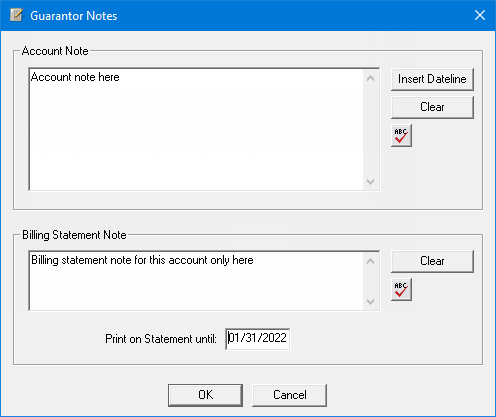Click the Billing Statement Note scroll down arrow

[x=370, y=302]
